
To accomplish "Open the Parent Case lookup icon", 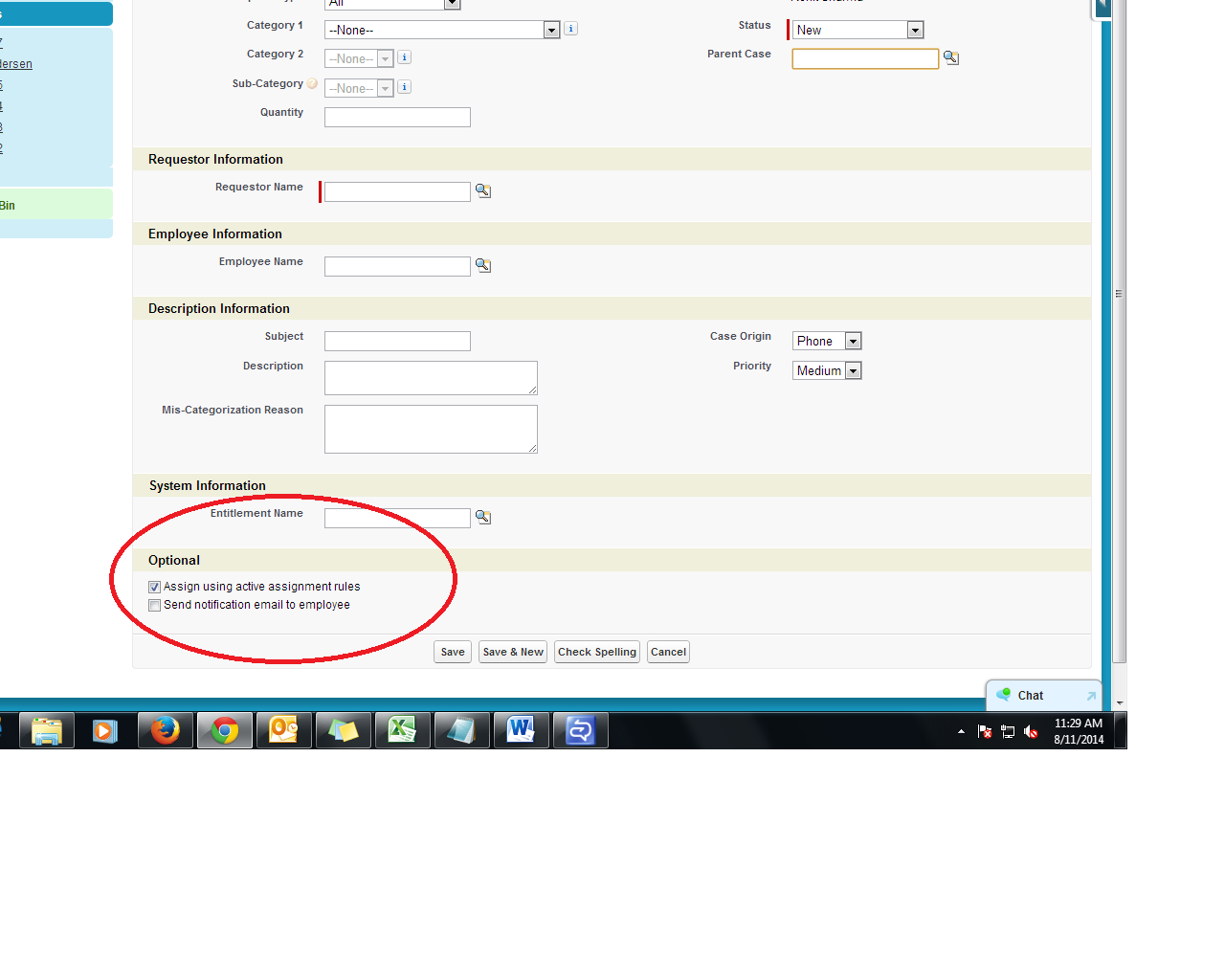I will [x=951, y=57].
